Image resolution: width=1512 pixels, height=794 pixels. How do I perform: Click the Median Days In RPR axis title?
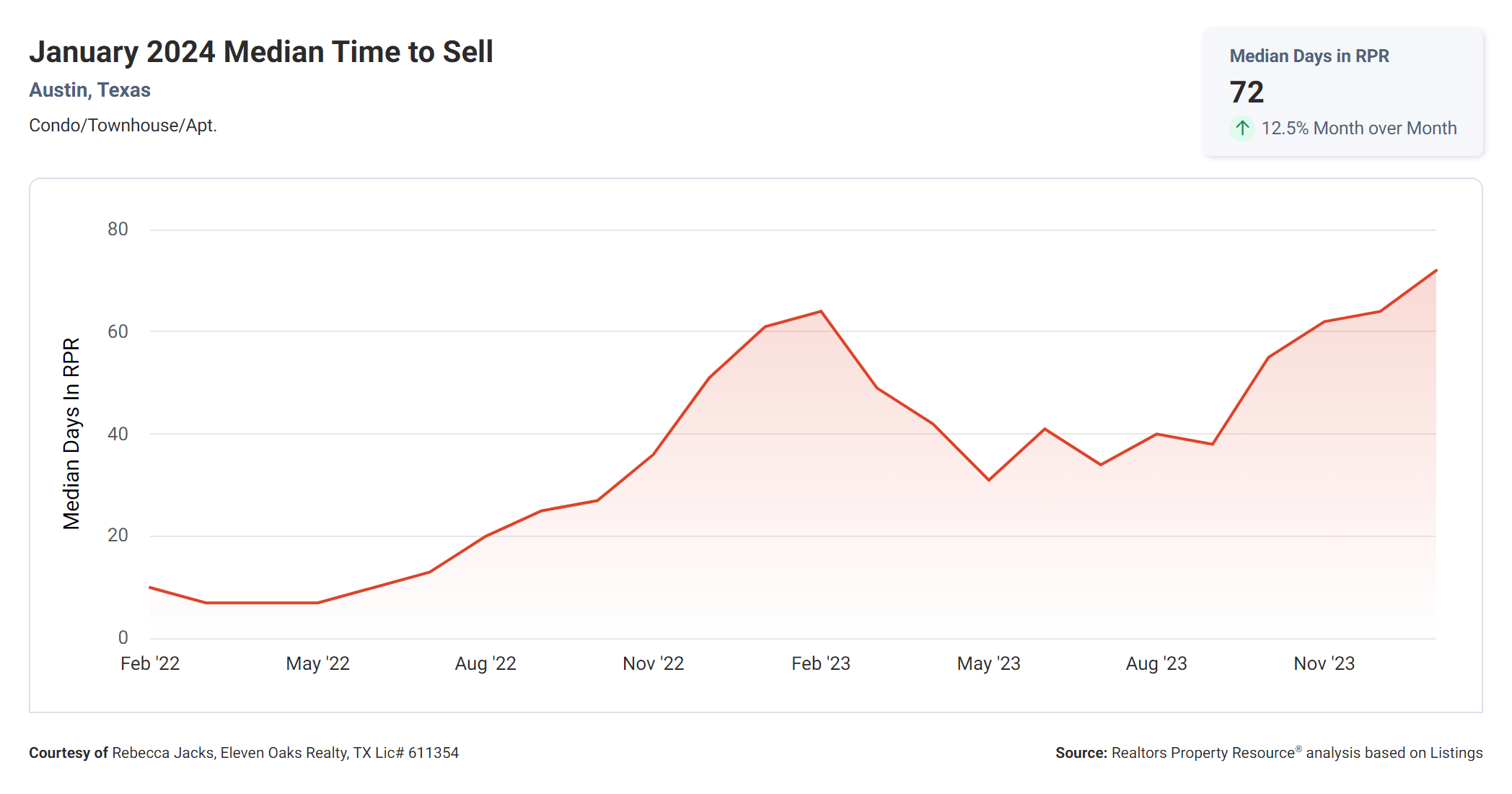coord(71,433)
